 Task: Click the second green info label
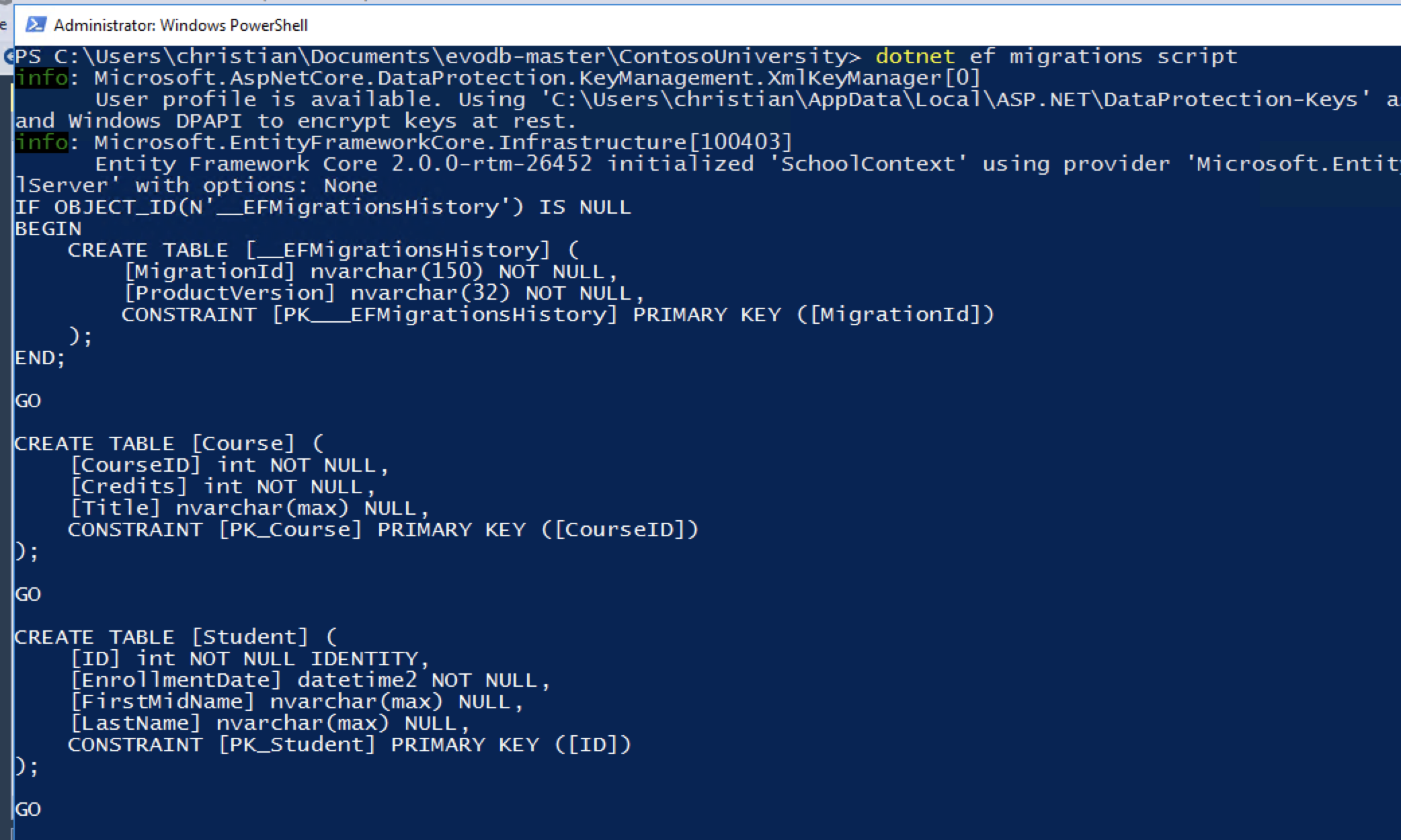click(42, 142)
